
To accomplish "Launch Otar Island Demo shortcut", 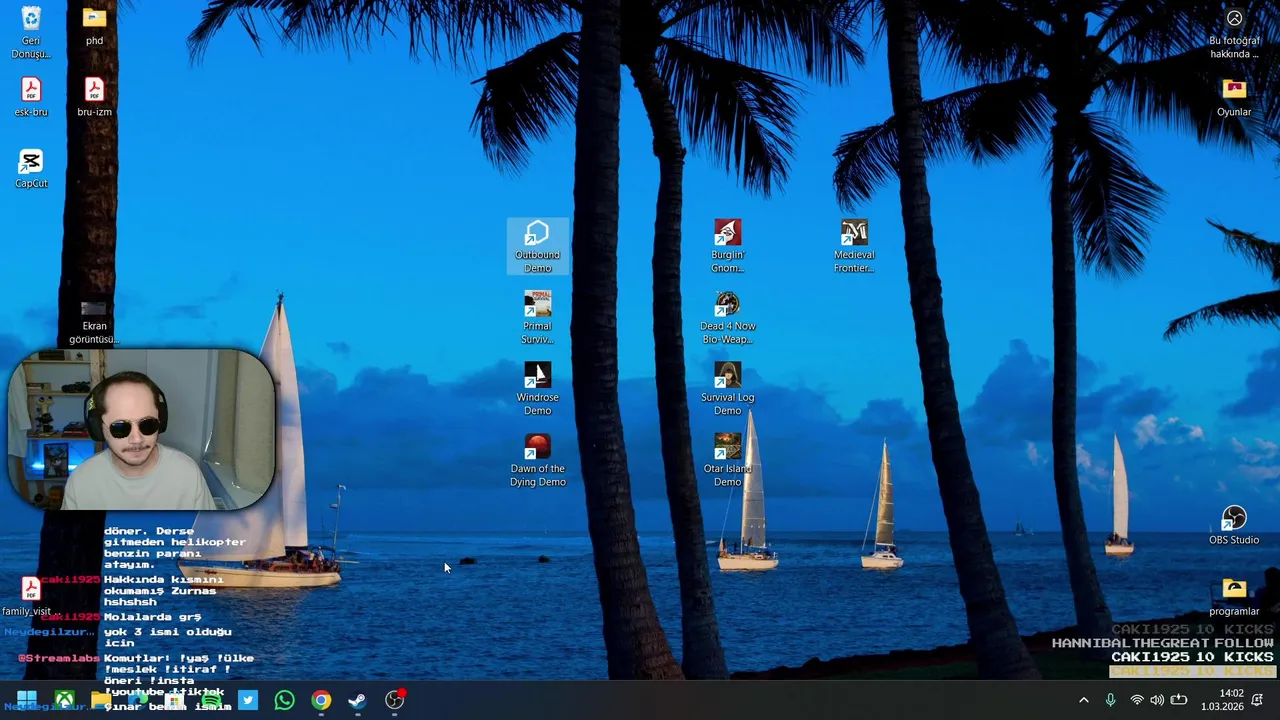I will [x=728, y=460].
